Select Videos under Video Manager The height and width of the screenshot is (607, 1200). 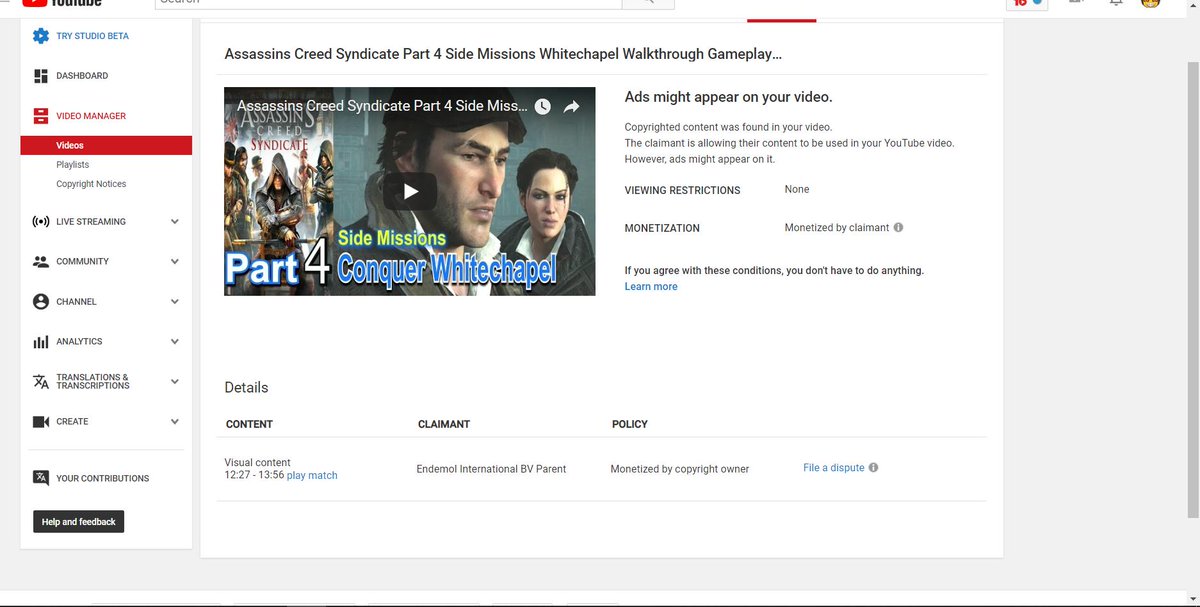point(106,146)
